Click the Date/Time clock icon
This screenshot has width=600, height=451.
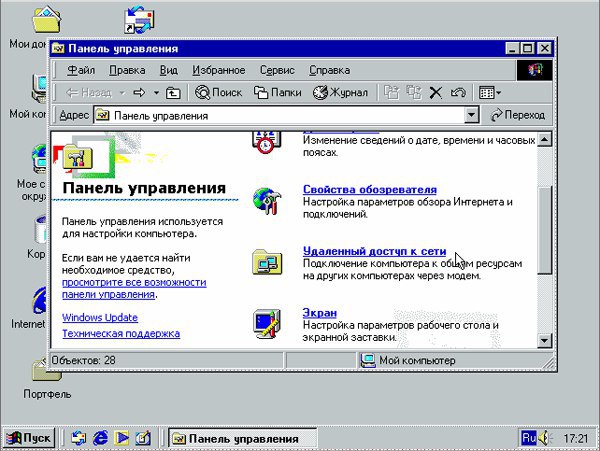(x=267, y=142)
